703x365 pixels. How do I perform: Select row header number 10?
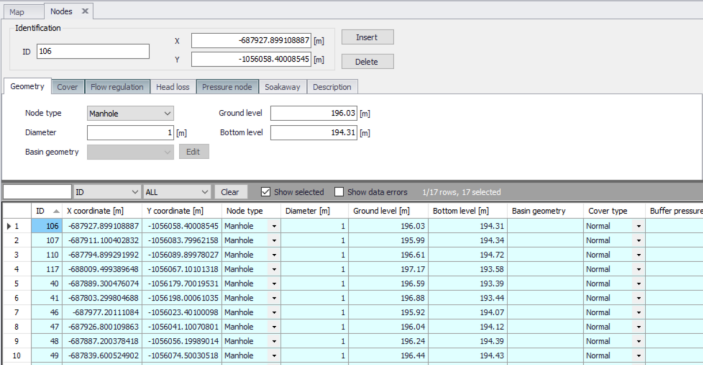pyautogui.click(x=17, y=356)
